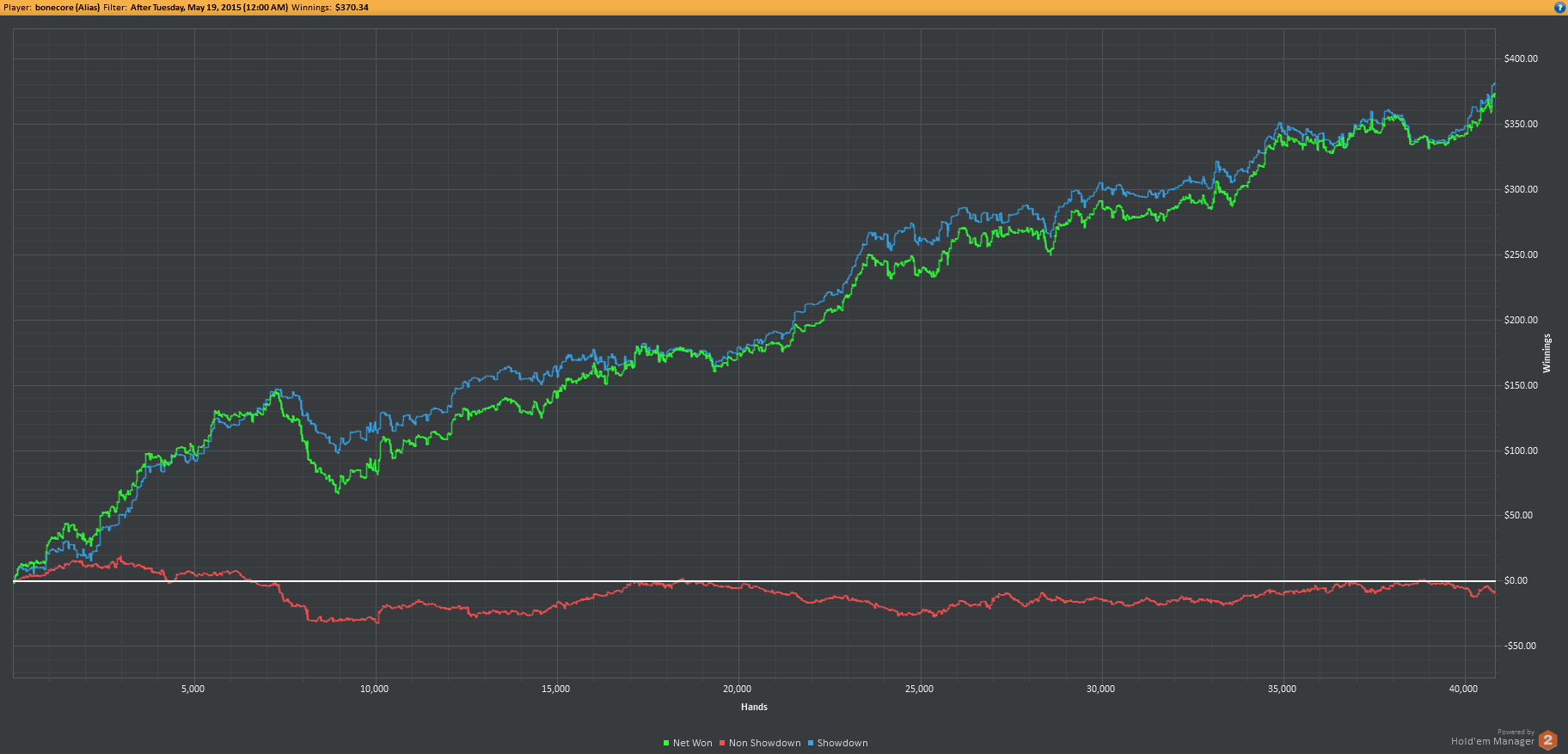Click the $50.00 y-axis label
The width and height of the screenshot is (1568, 754).
pyautogui.click(x=1518, y=515)
